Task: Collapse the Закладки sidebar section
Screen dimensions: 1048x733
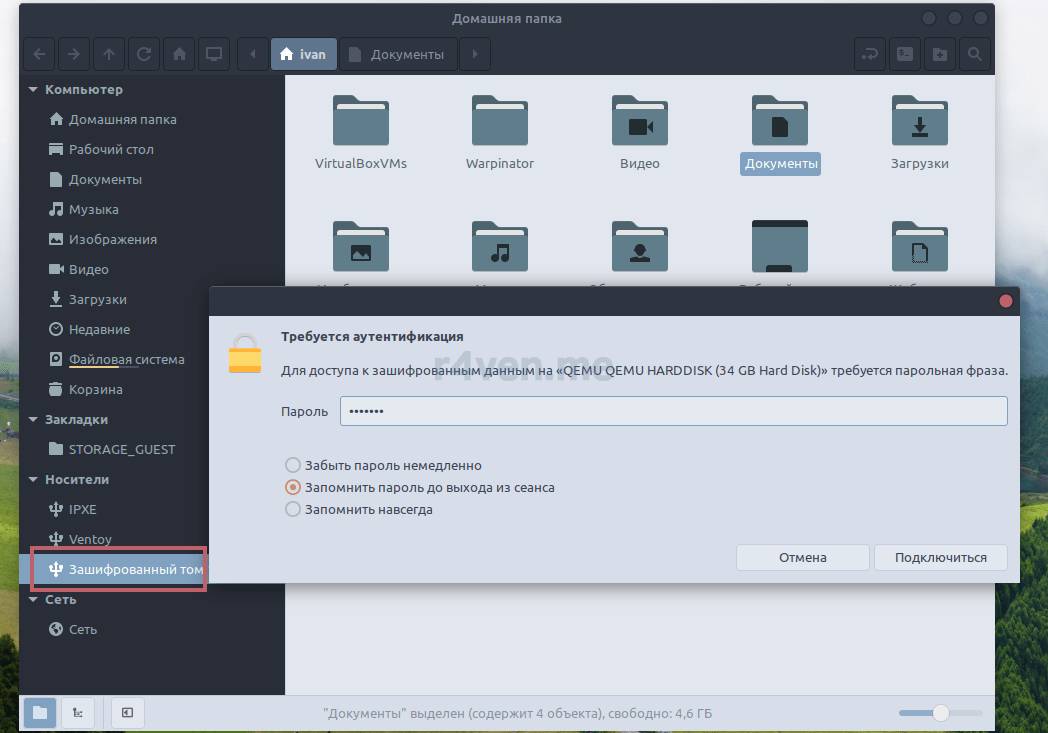Action: 33,420
